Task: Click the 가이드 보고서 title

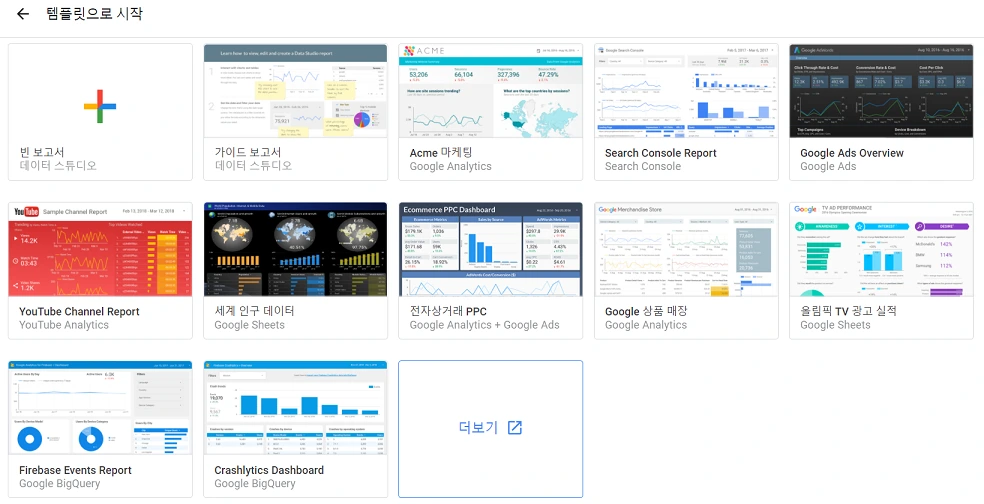Action: click(248, 153)
